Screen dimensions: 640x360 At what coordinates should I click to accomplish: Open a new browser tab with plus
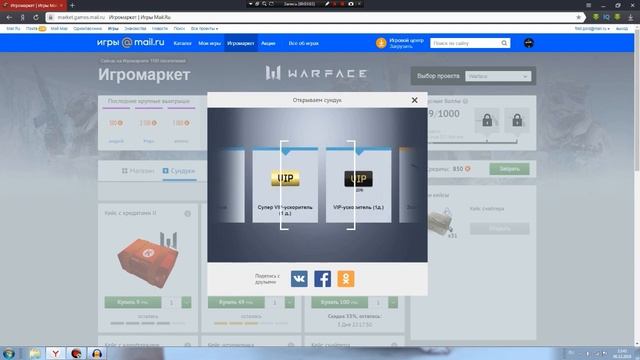click(72, 5)
